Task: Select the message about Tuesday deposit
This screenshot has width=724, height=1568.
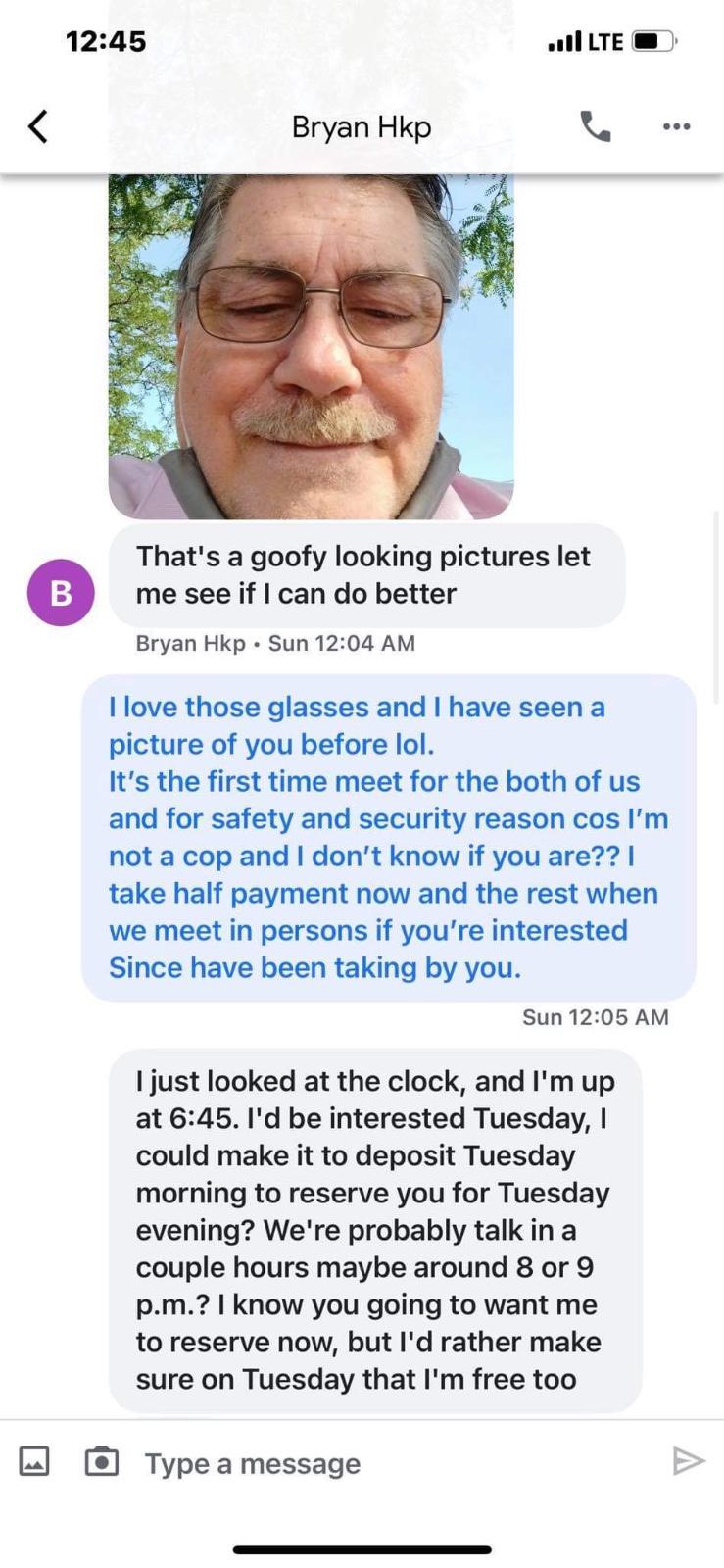Action: click(375, 1230)
